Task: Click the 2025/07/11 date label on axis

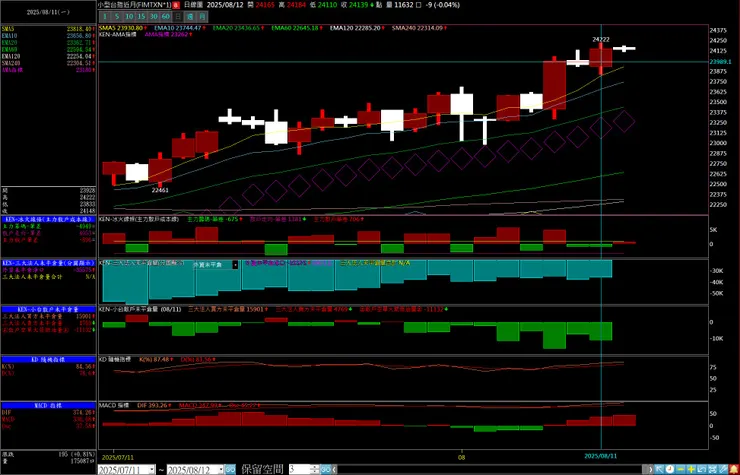Action: tap(118, 457)
